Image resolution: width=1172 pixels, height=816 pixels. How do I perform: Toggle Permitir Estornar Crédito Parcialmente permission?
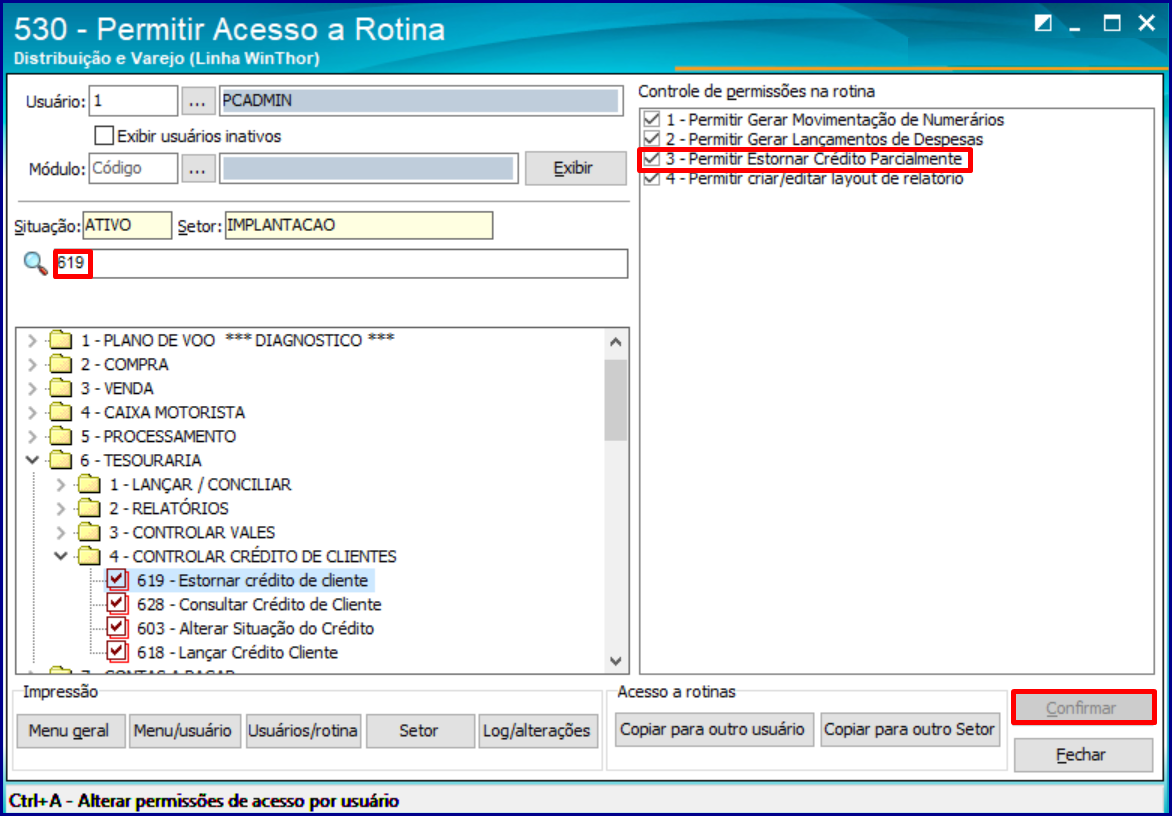point(653,160)
